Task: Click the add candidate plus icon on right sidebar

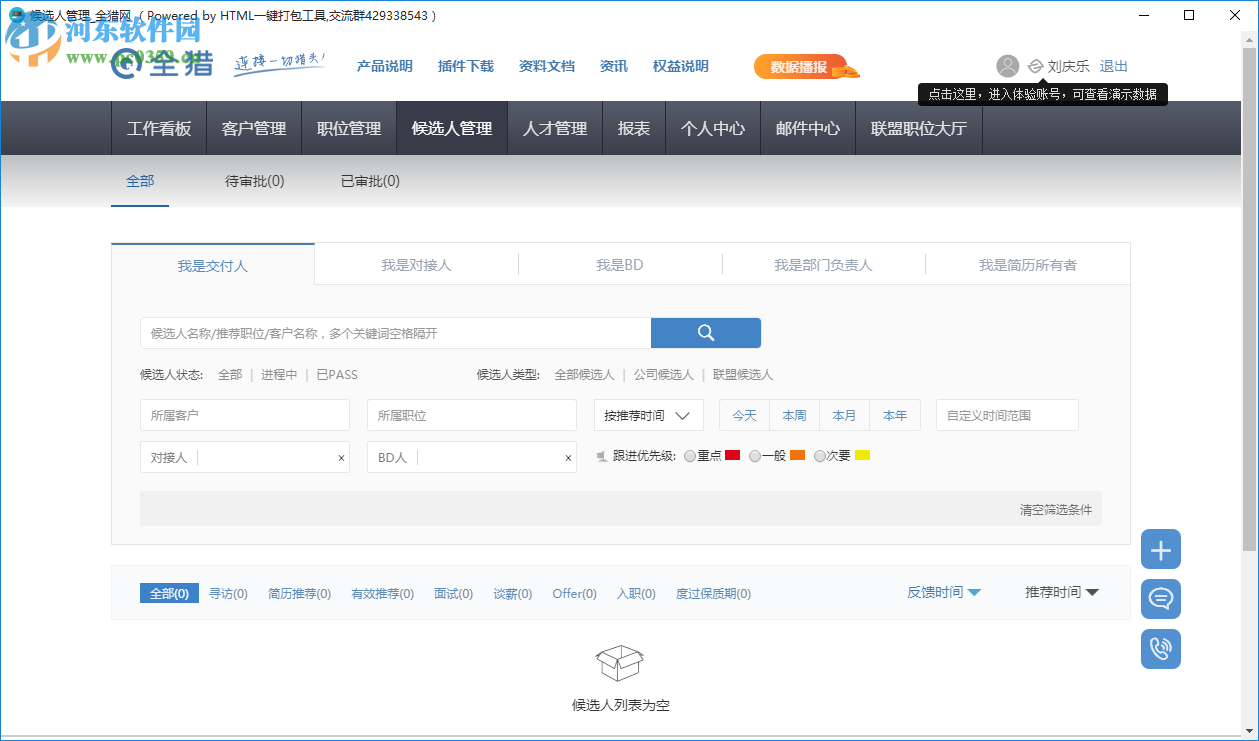Action: tap(1160, 548)
